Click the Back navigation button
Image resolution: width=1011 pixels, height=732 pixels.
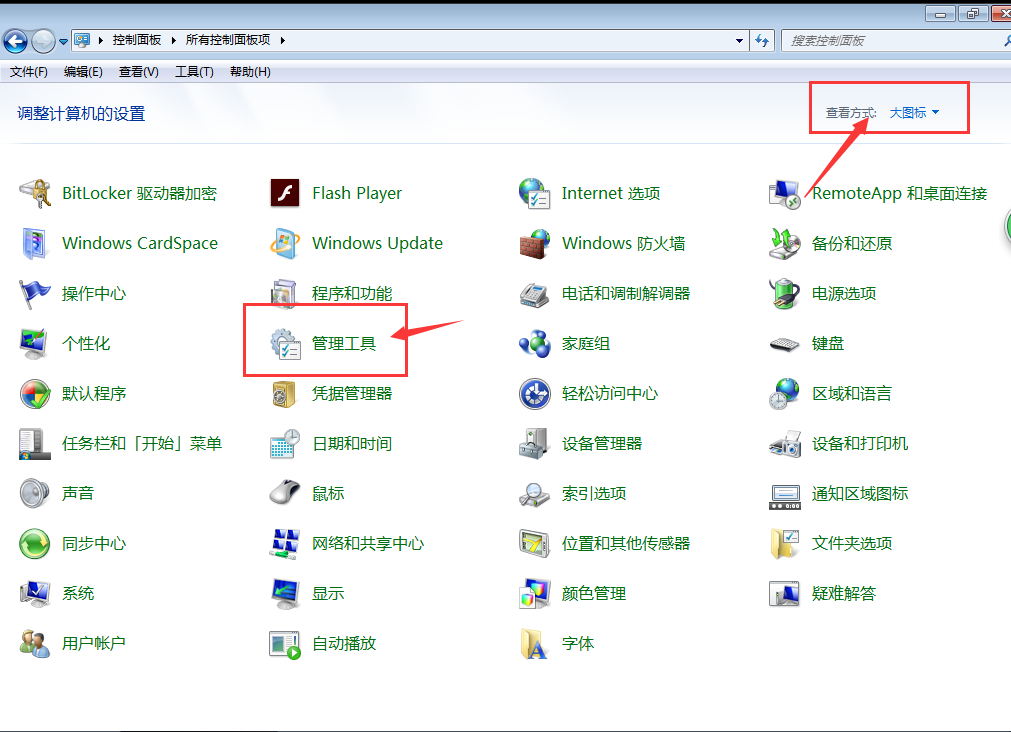coord(15,41)
